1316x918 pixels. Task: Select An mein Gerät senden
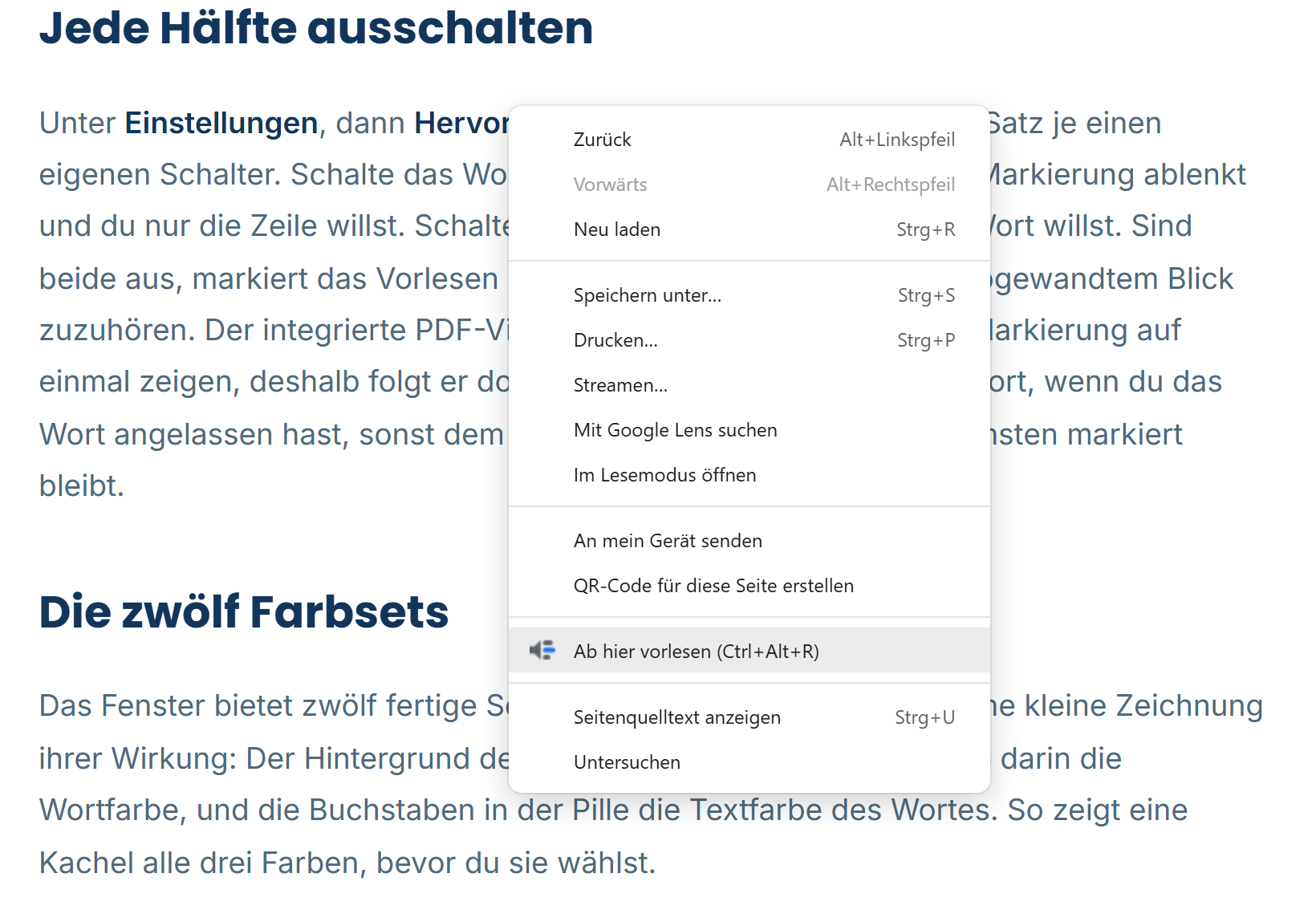[x=749, y=541]
